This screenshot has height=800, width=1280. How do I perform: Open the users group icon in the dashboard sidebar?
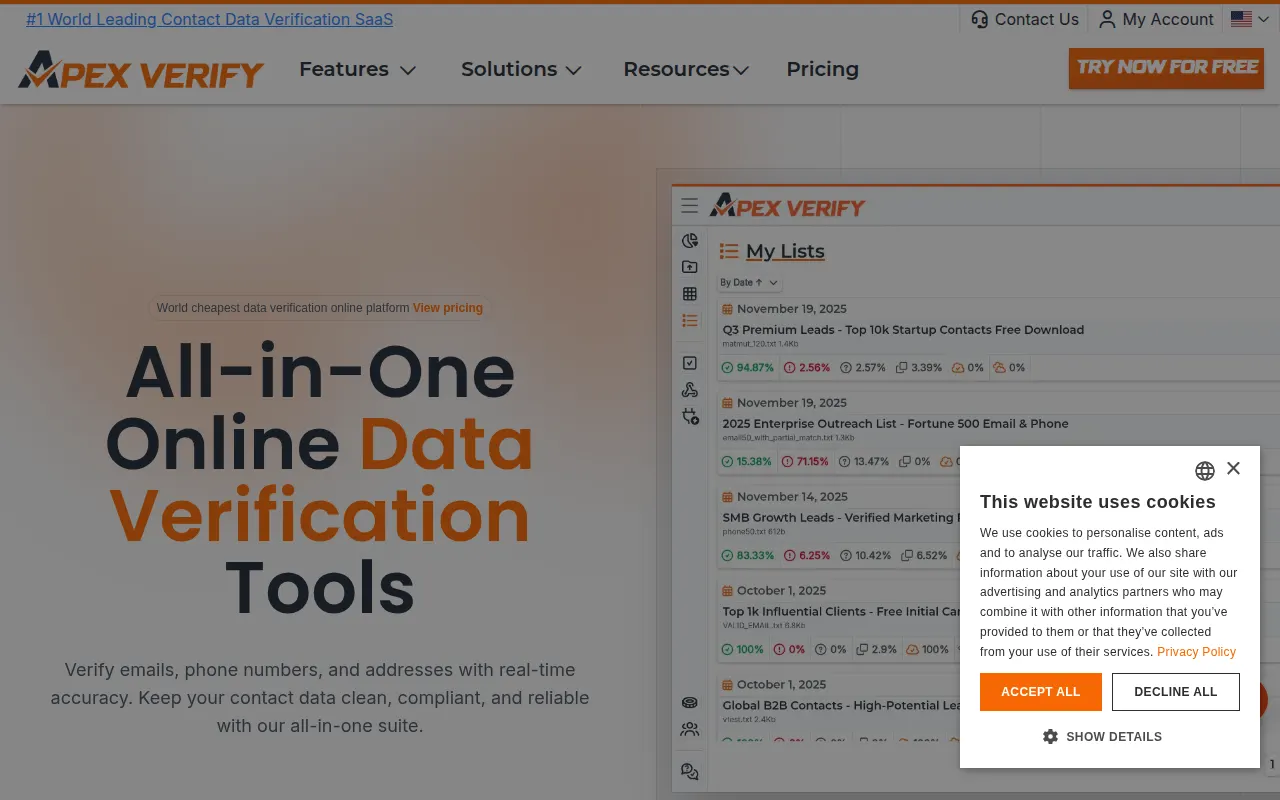[690, 730]
